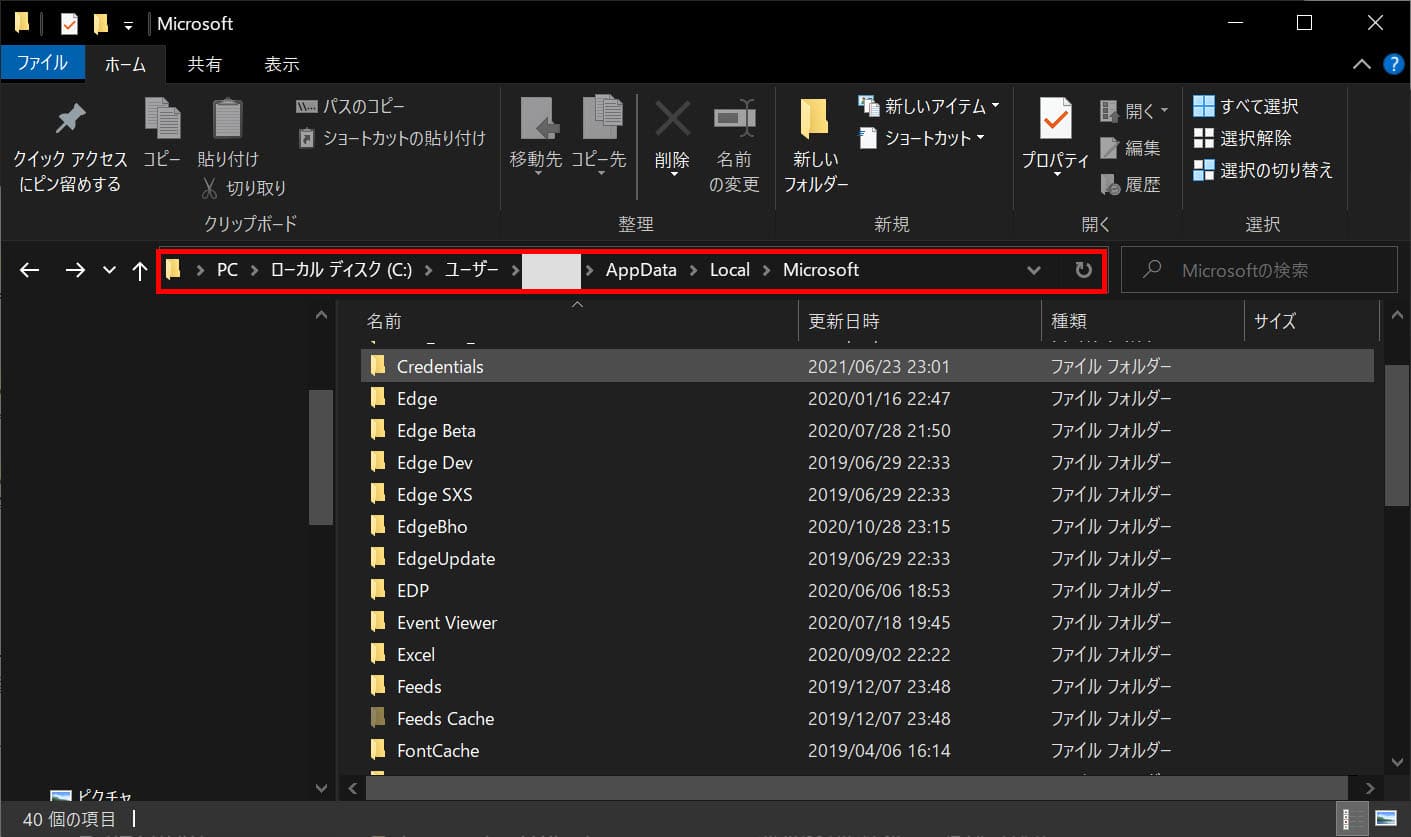This screenshot has width=1411, height=837.
Task: Open the コピー先 copy-to button
Action: (599, 138)
